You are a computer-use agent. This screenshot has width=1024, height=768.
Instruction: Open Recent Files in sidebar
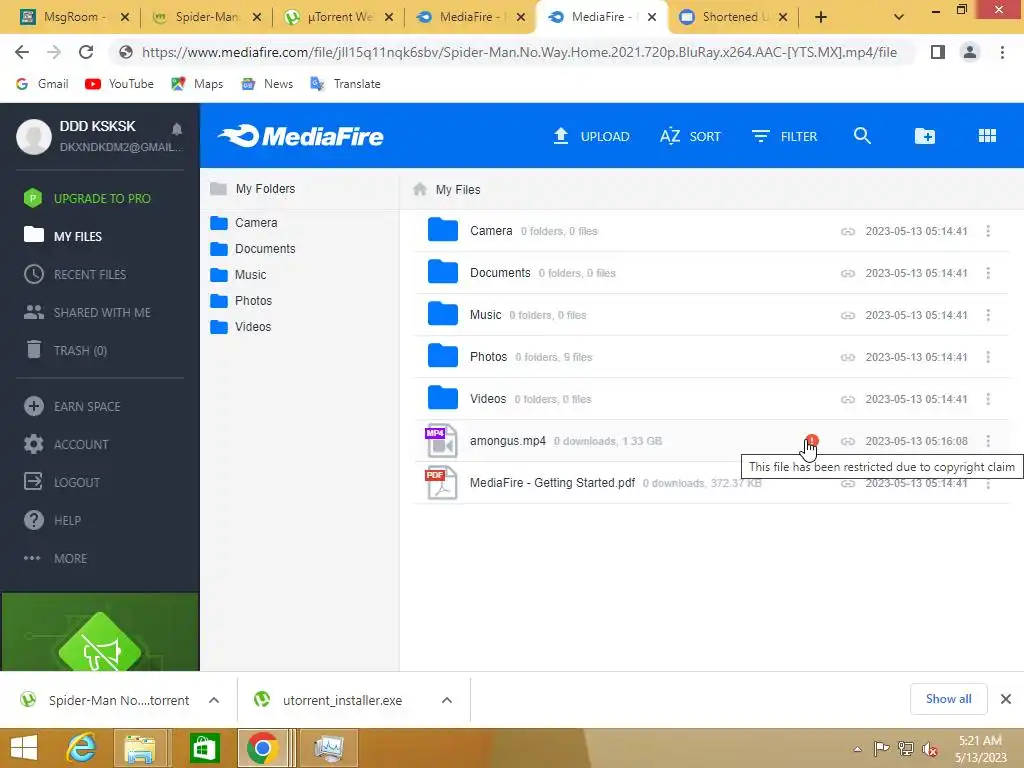(75, 274)
